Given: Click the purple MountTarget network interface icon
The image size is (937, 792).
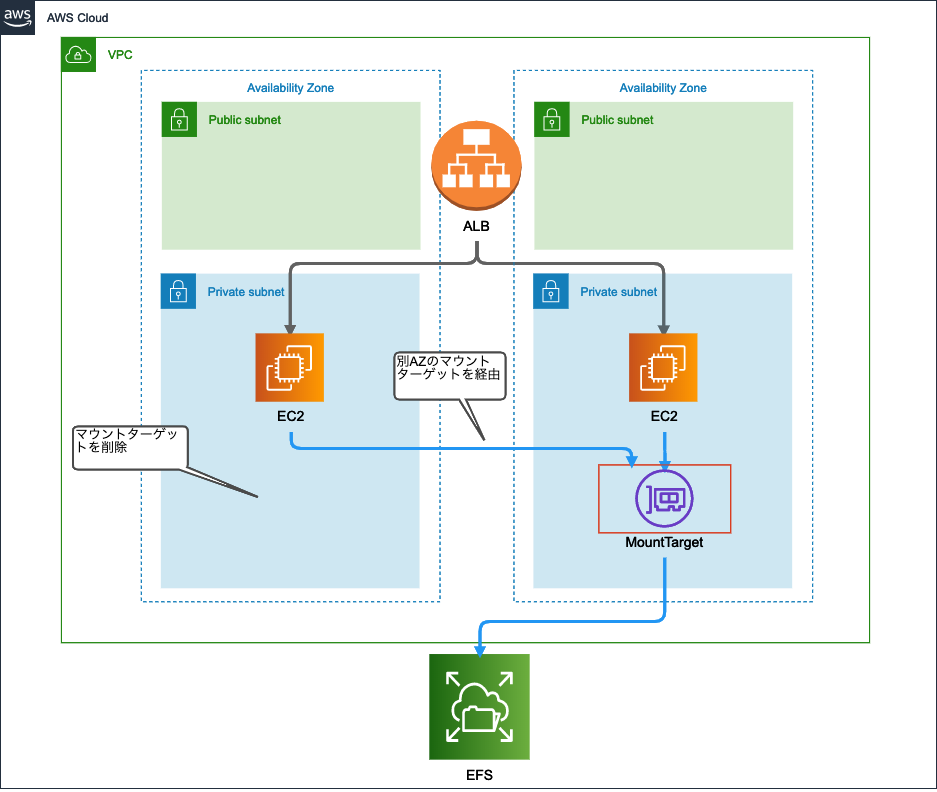Looking at the screenshot, I should [664, 499].
